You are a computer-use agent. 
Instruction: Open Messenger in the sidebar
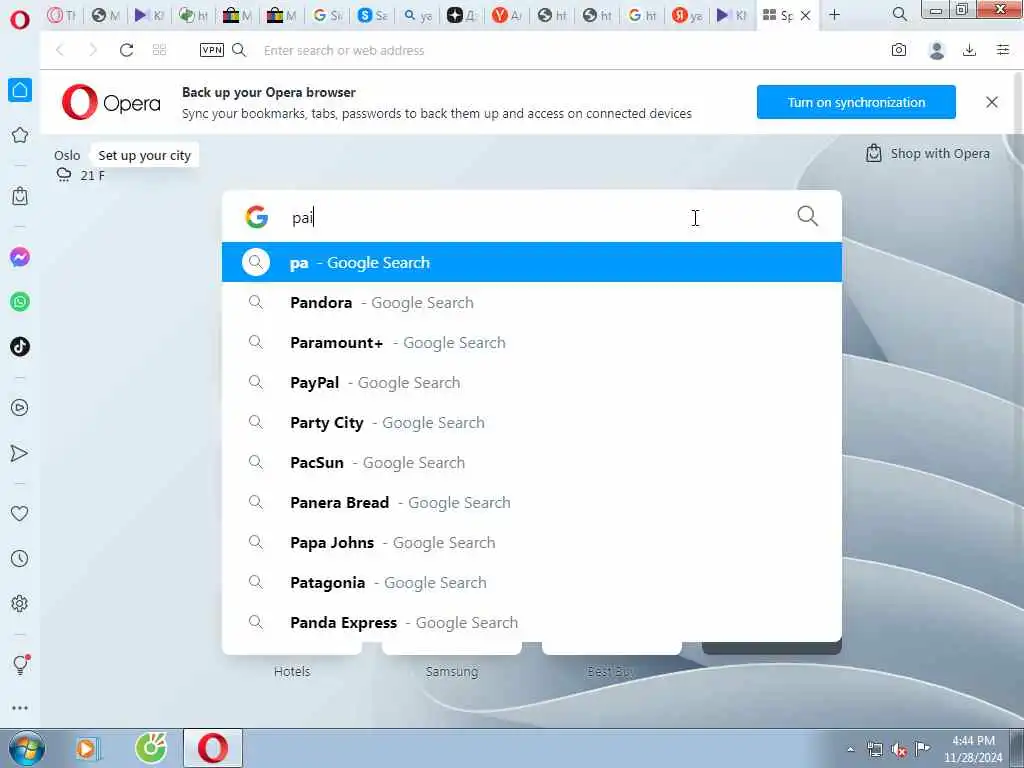20,257
